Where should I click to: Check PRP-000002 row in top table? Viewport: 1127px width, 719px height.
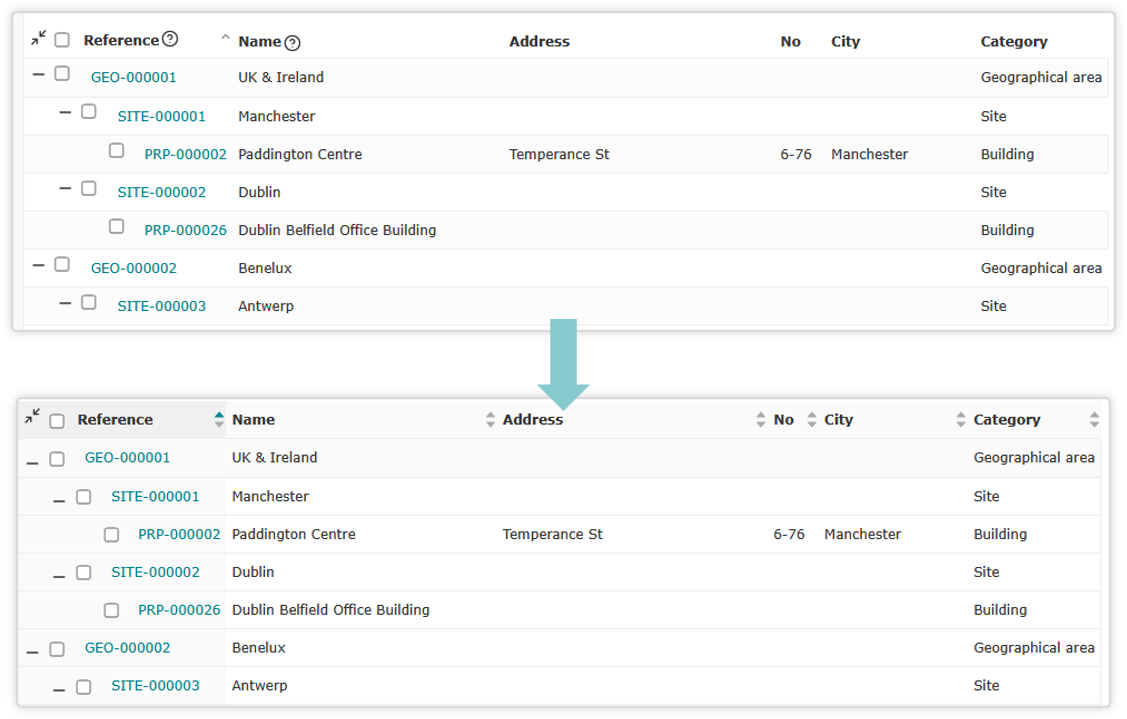coord(116,150)
